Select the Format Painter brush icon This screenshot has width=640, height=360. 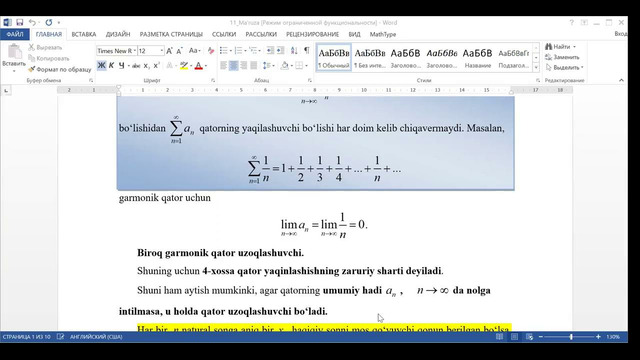pos(31,69)
